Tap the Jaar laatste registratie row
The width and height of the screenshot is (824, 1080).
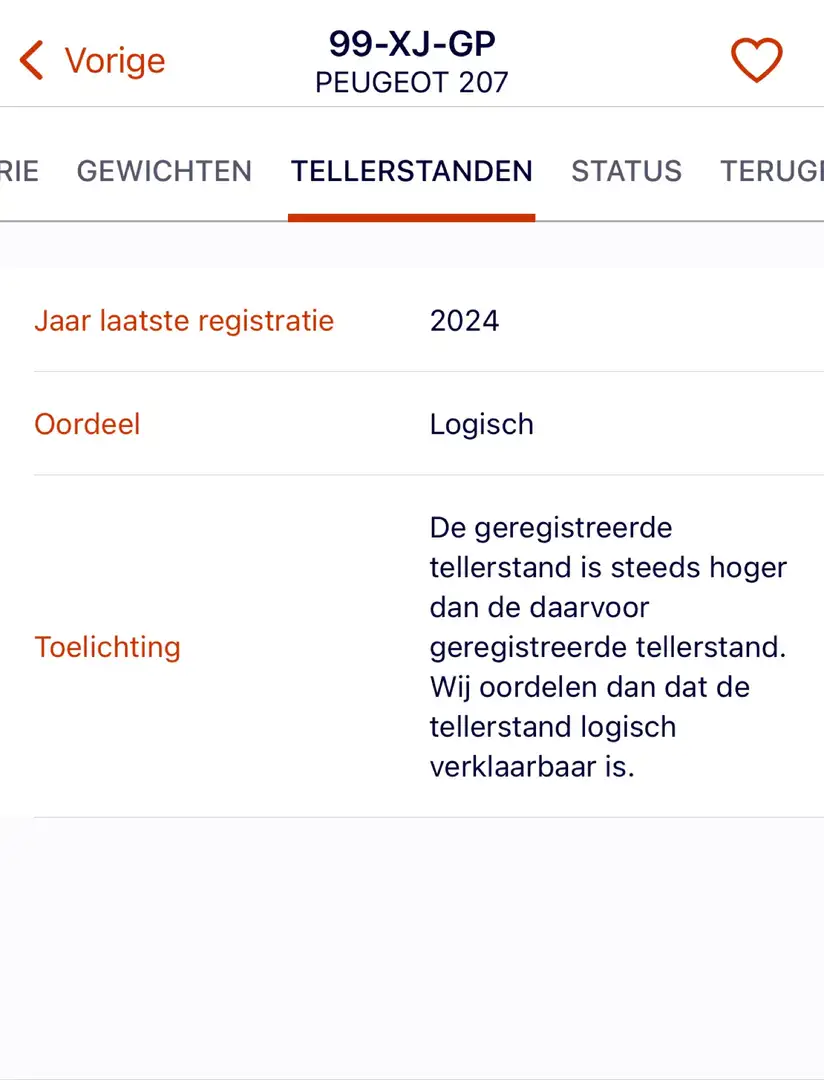coord(412,320)
